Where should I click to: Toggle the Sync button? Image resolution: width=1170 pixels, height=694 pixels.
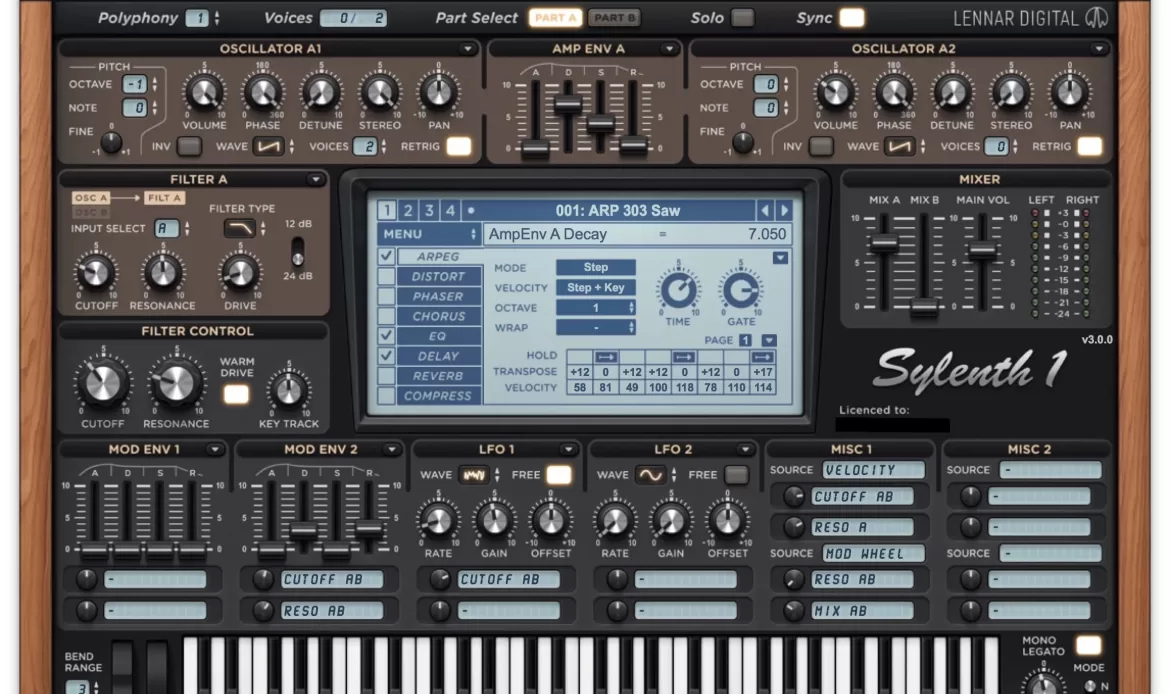coord(851,18)
